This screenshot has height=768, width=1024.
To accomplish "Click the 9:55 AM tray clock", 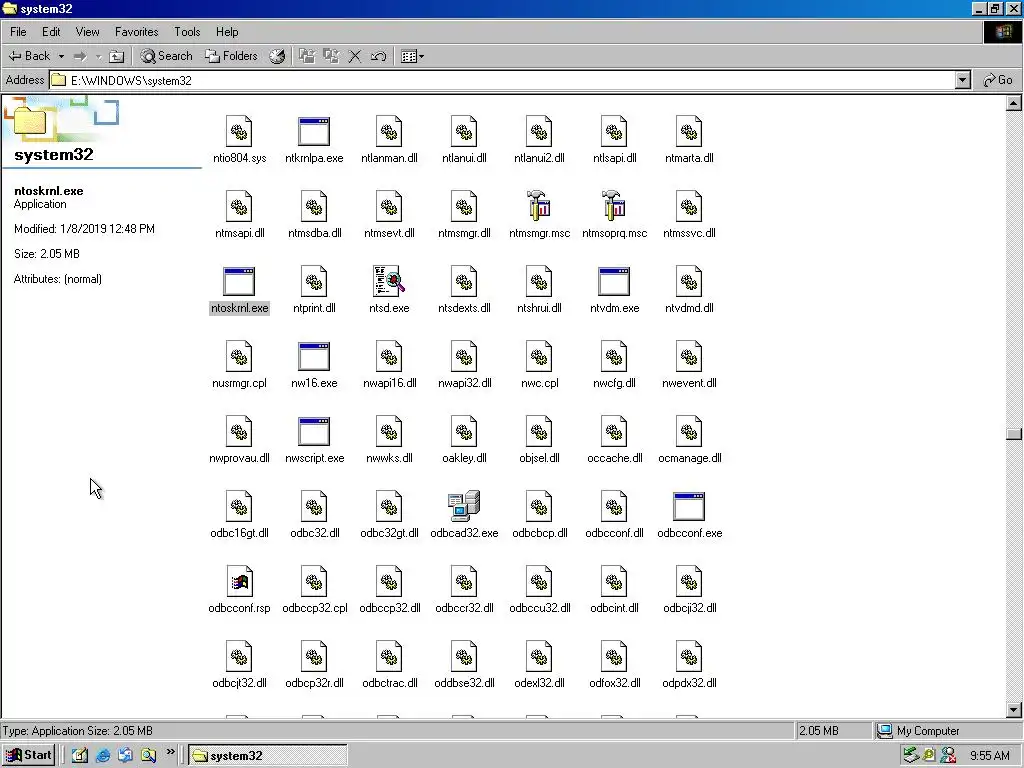I will coord(990,756).
